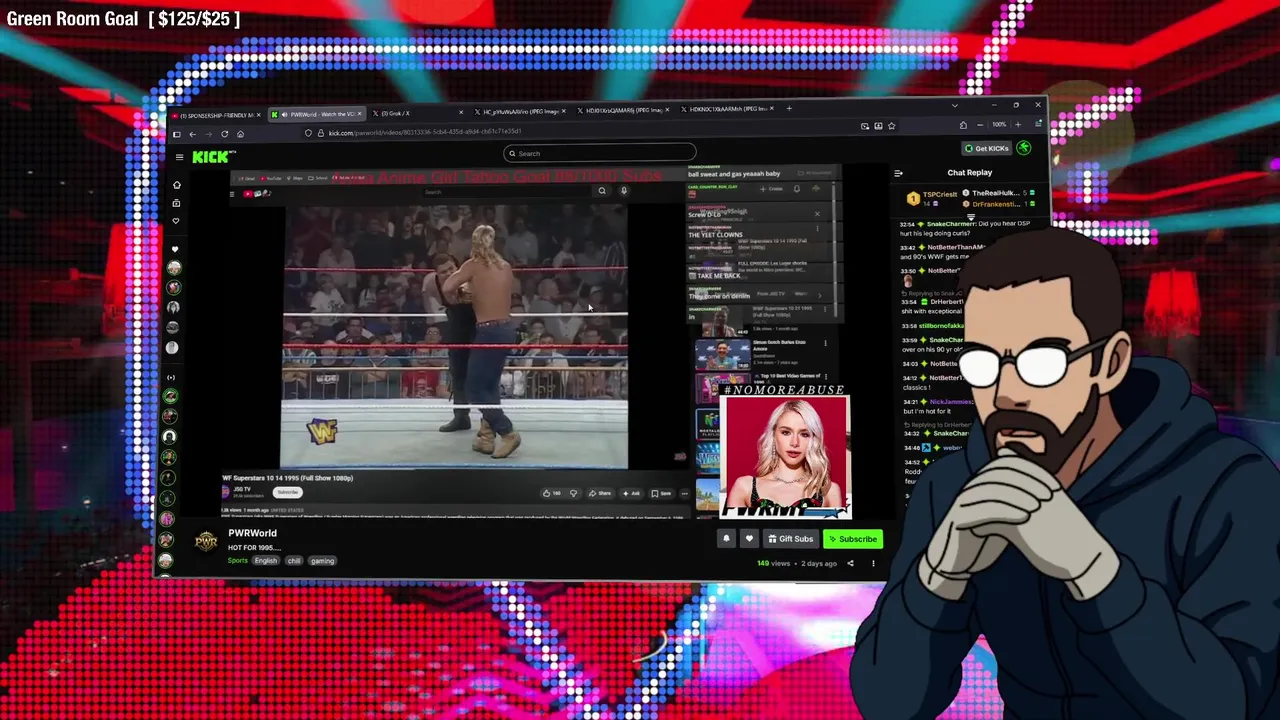Screen dimensions: 1280x720
Task: Open the Kick hamburger menu
Action: 179,157
